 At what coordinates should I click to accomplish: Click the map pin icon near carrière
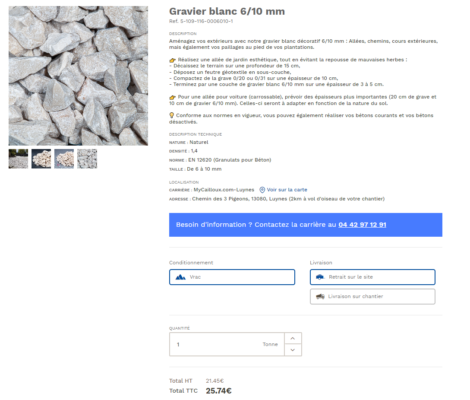[262, 190]
